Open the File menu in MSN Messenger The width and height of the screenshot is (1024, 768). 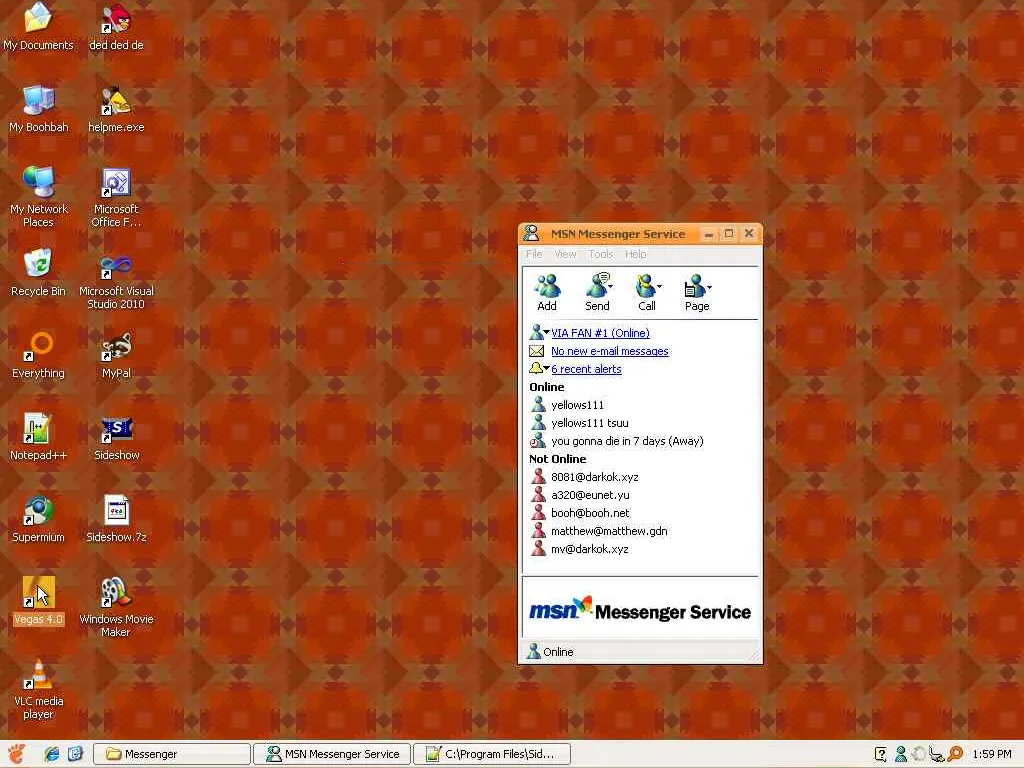(534, 254)
